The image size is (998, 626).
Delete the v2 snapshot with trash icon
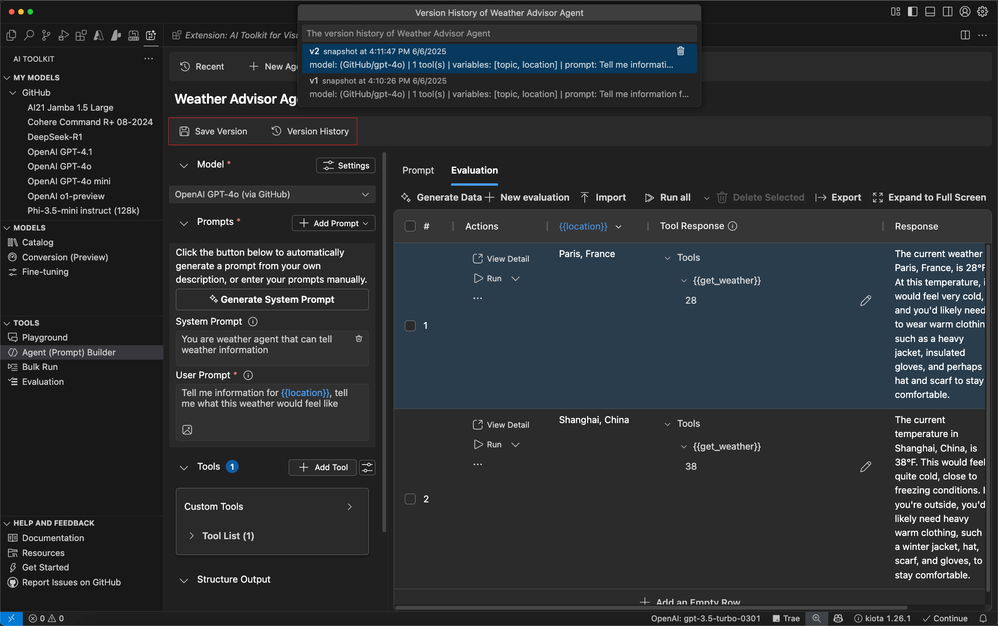[681, 51]
